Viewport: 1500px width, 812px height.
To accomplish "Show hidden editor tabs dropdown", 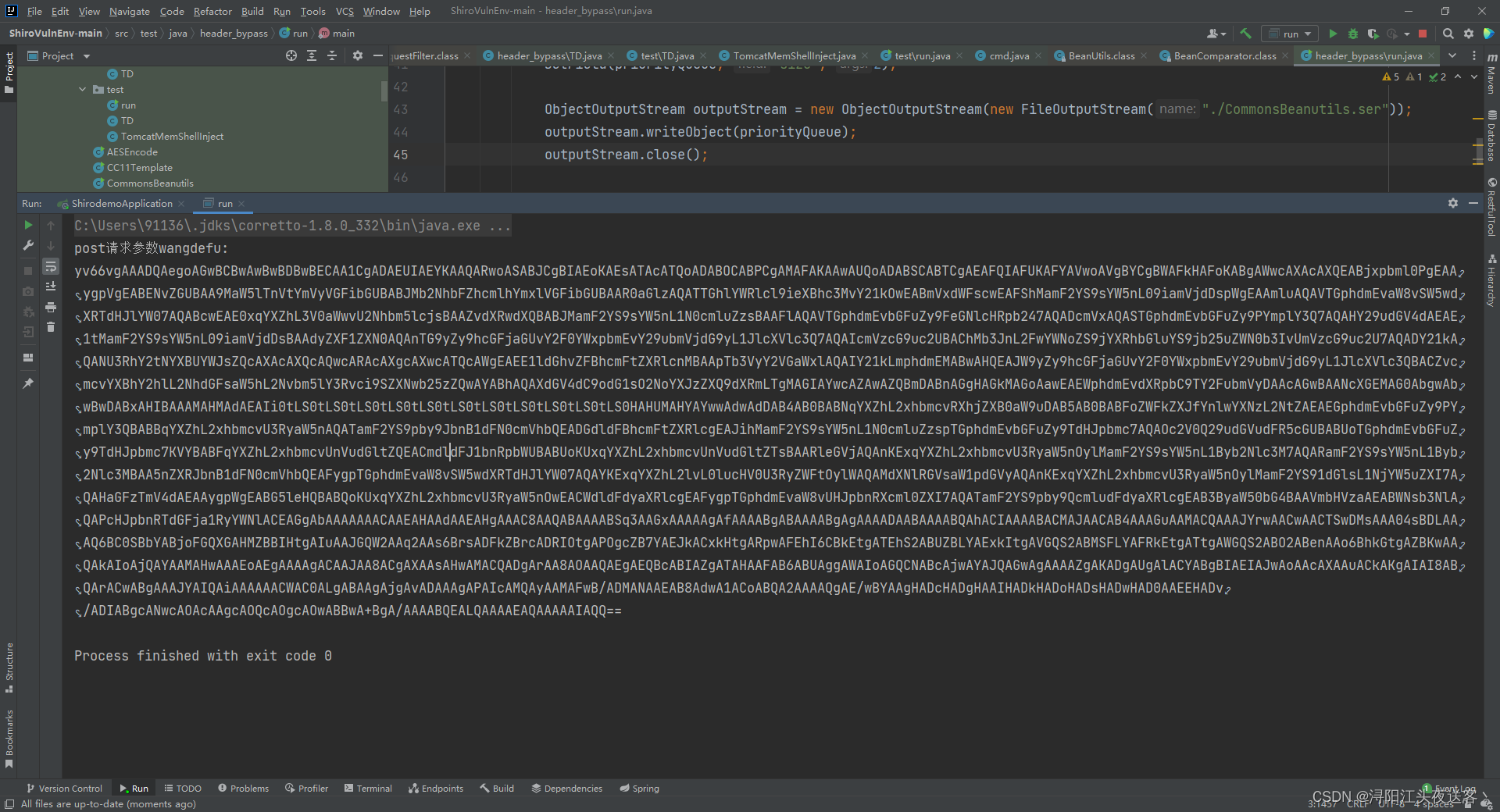I will 1452,55.
